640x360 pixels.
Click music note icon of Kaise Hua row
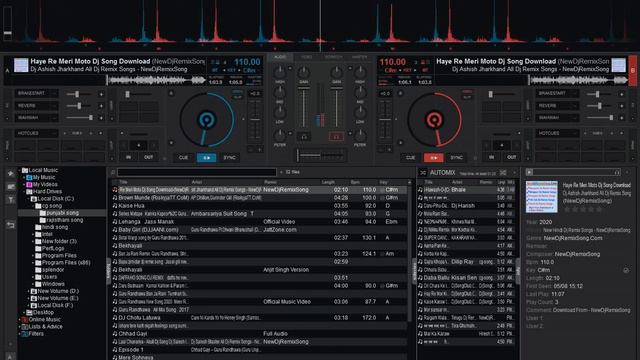coord(115,206)
